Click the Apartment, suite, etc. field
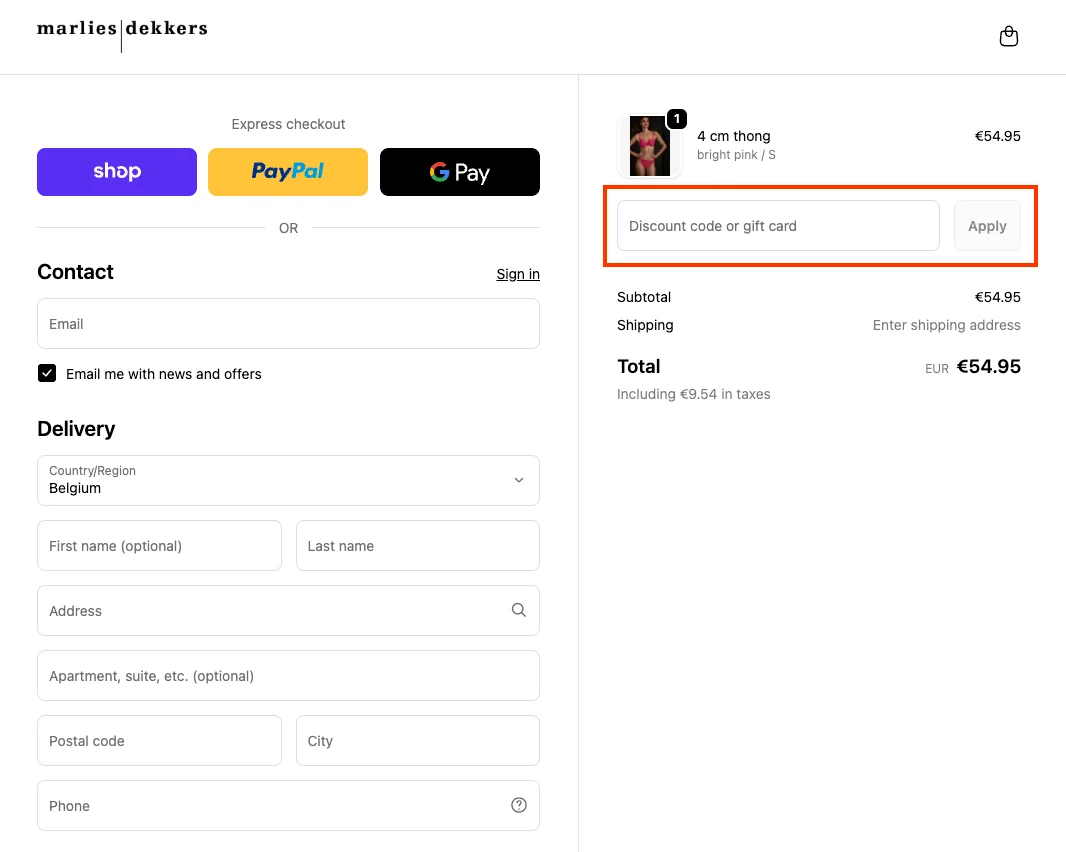 coord(288,675)
